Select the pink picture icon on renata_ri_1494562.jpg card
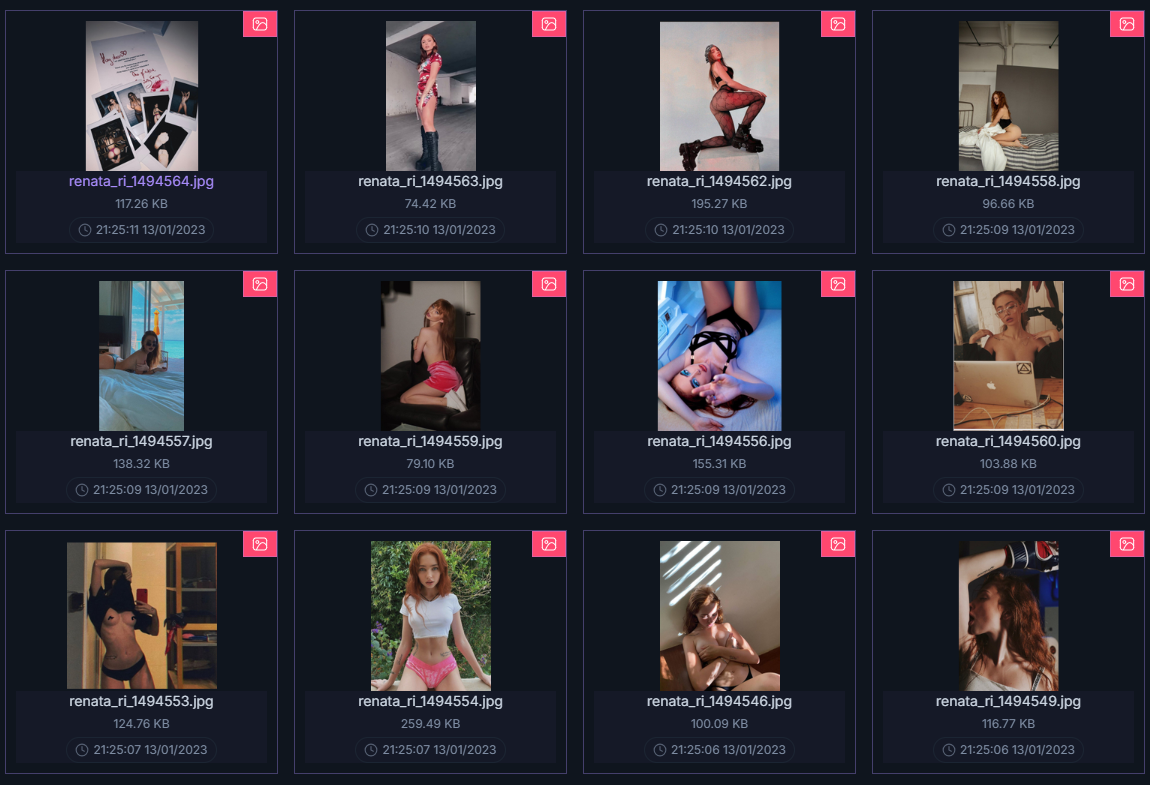This screenshot has height=785, width=1150. [x=838, y=24]
